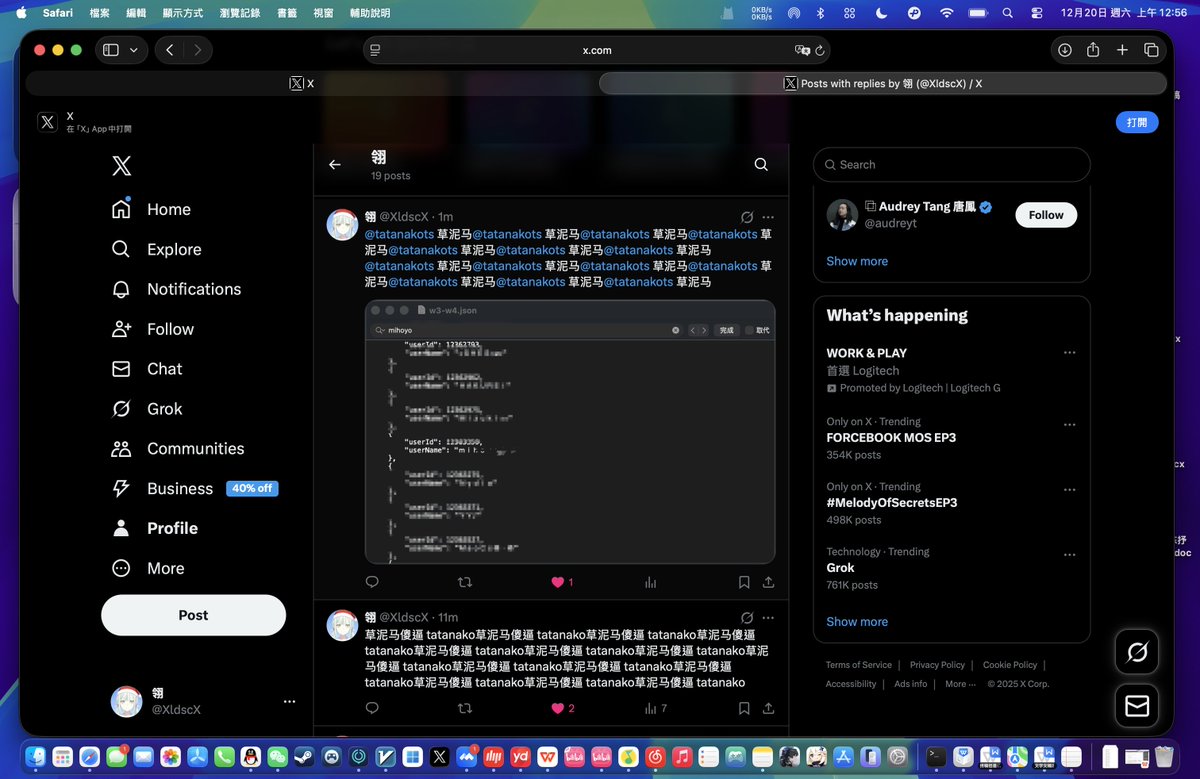Go to the X logo home

click(x=121, y=166)
